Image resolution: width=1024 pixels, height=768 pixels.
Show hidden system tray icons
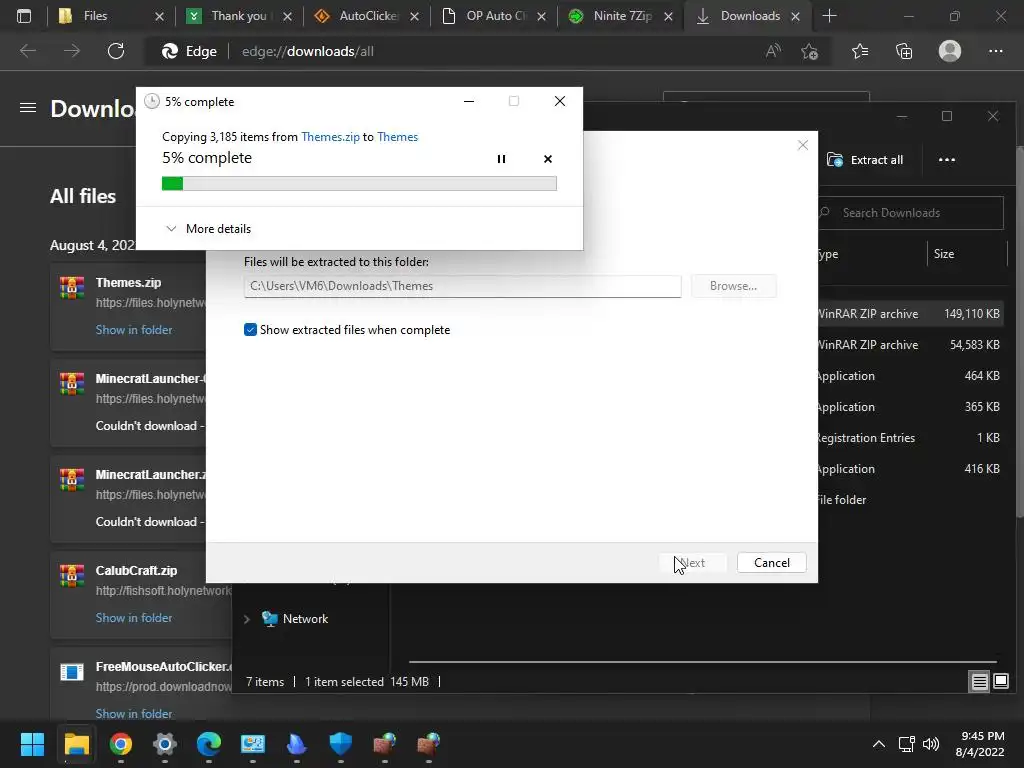(879, 744)
